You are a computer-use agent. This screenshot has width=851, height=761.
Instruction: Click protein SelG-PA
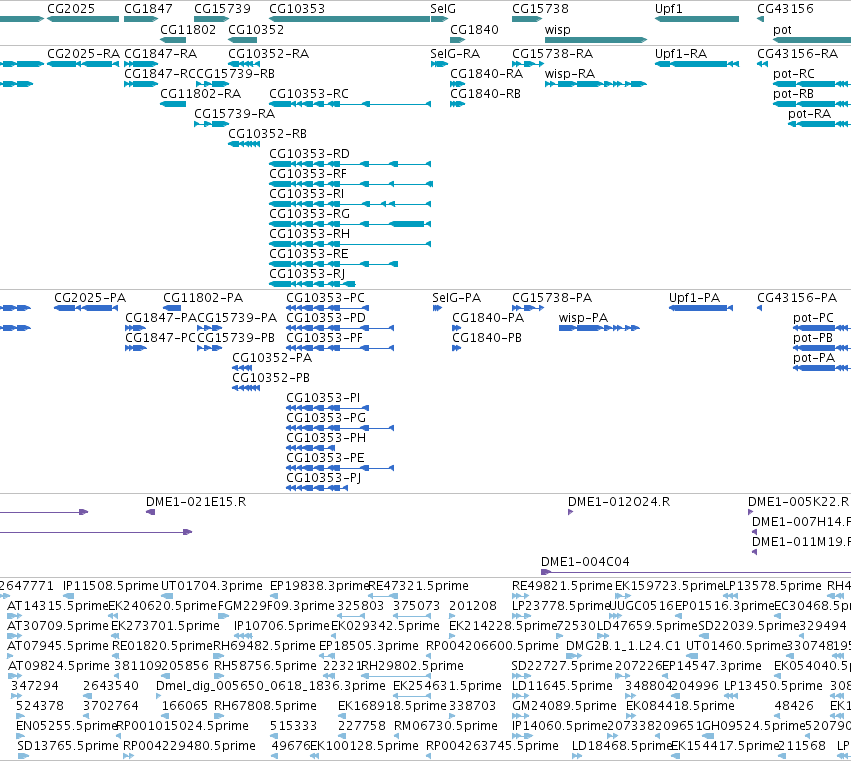click(x=437, y=308)
